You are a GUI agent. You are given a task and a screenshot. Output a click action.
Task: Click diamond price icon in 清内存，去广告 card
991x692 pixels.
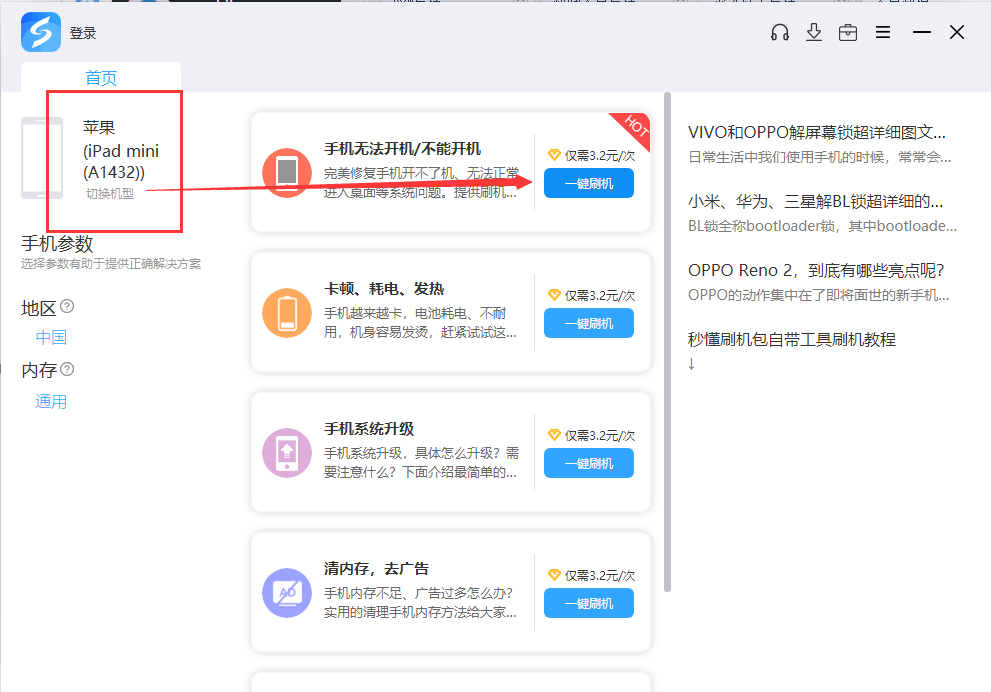tap(554, 575)
